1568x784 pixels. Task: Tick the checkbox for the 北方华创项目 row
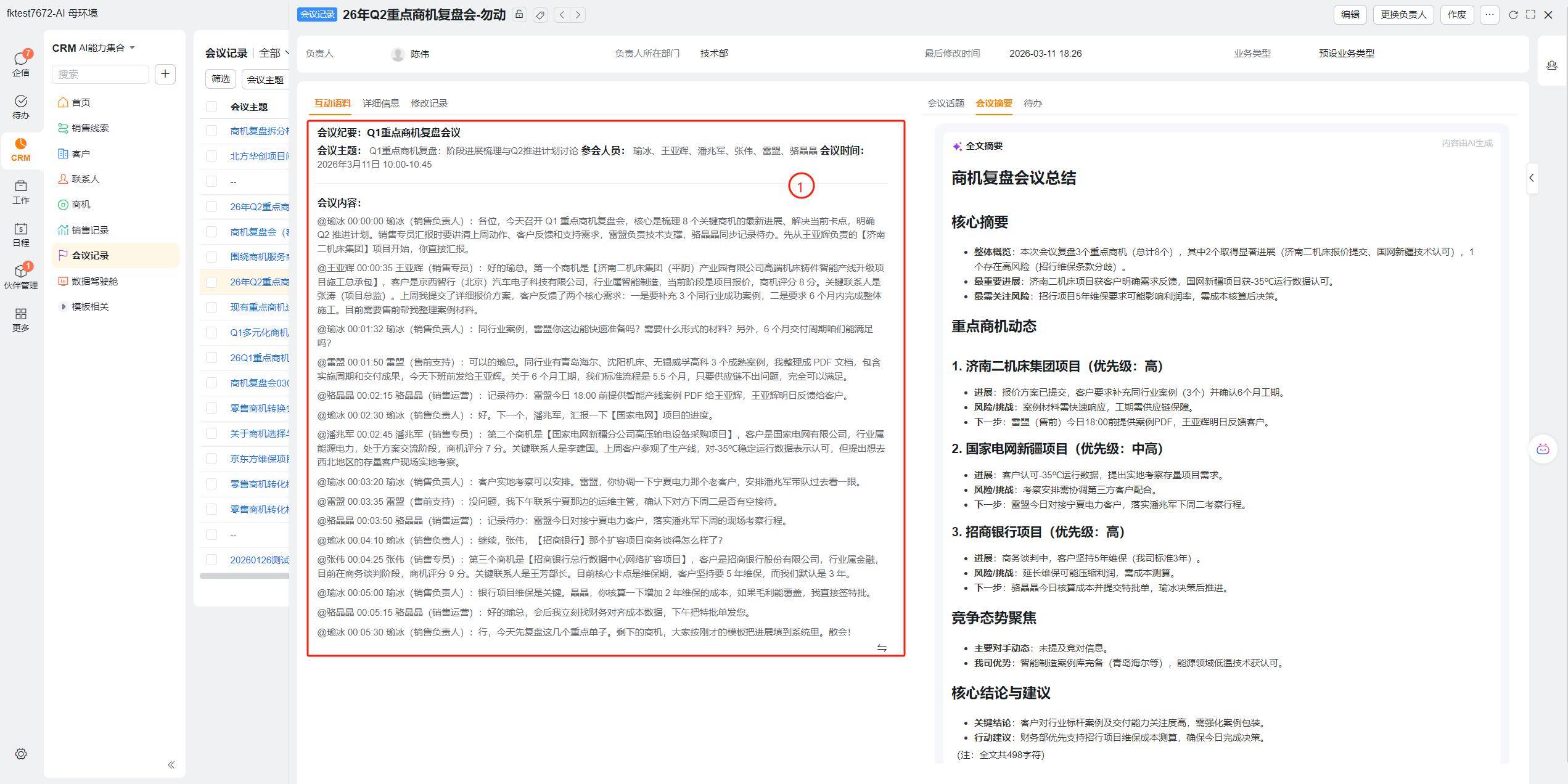point(211,156)
